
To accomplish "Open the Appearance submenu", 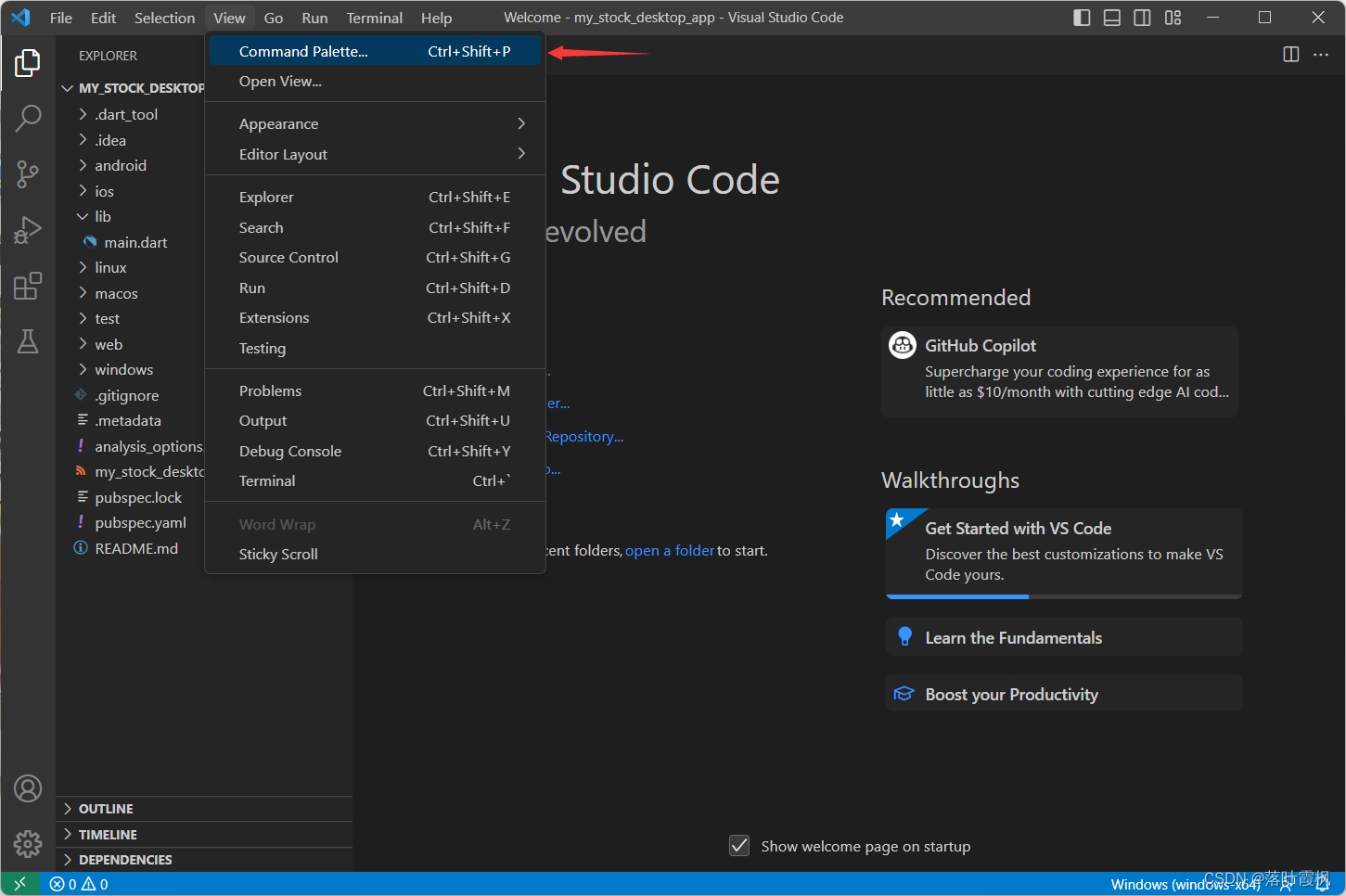I will (x=375, y=123).
